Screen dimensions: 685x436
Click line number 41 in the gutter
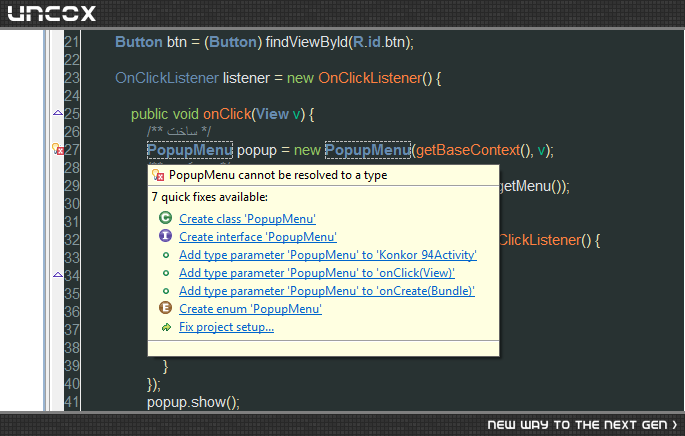click(x=72, y=402)
